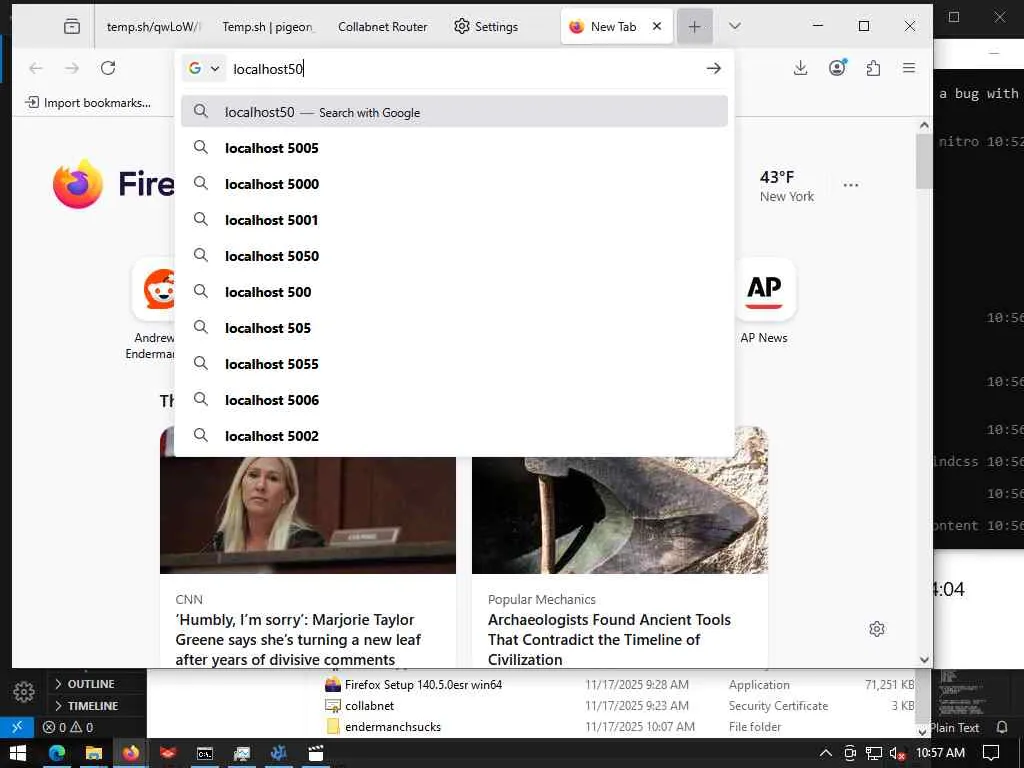Open VS Code Manage gear icon
The image size is (1024, 768).
click(24, 691)
